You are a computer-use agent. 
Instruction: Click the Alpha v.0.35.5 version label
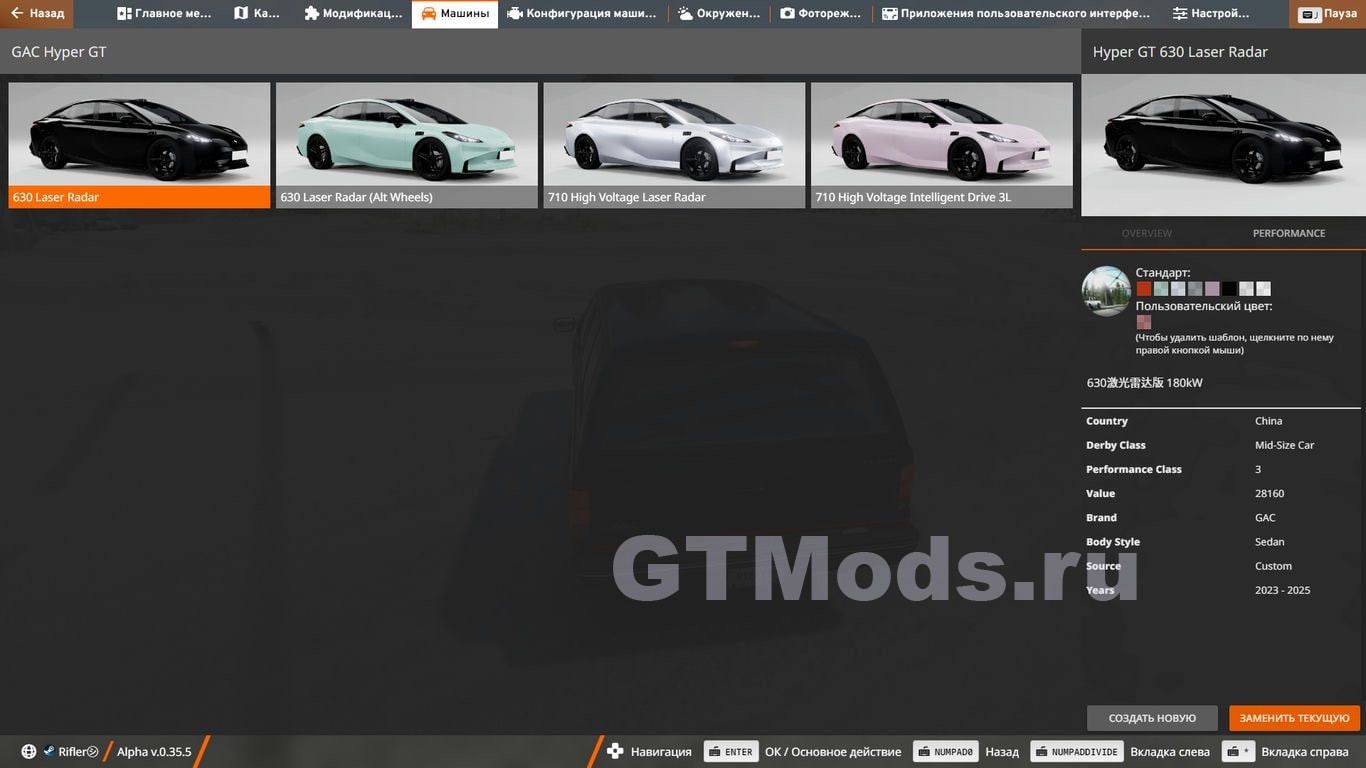point(154,752)
